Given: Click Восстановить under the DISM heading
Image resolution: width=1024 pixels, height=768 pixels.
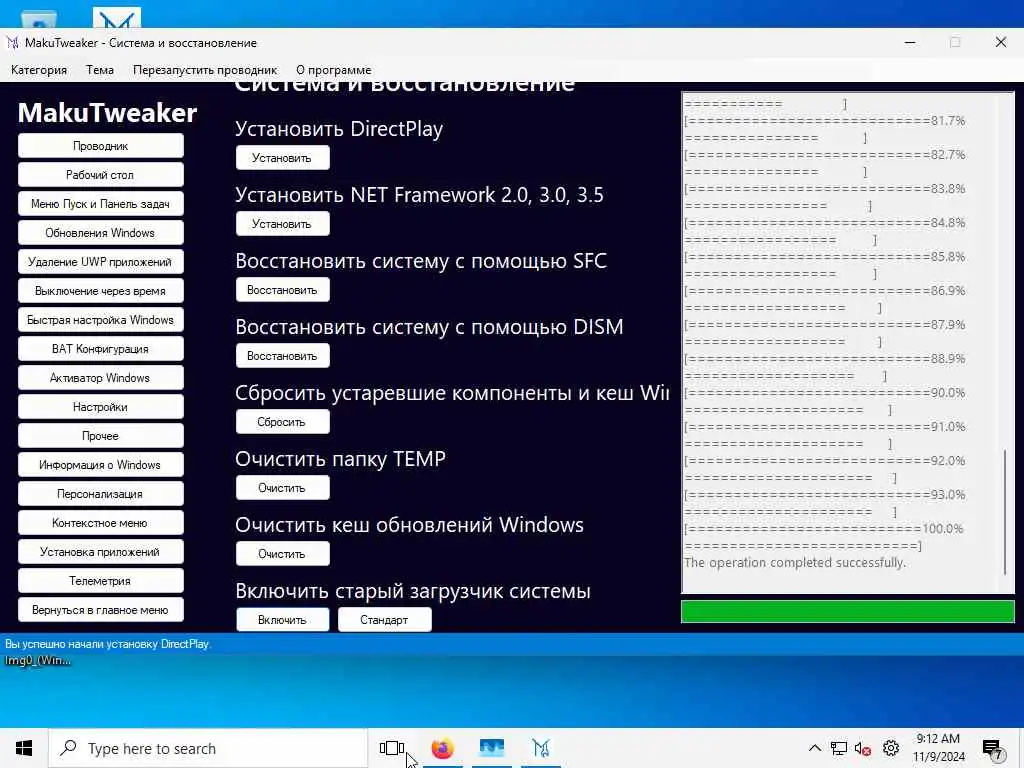Looking at the screenshot, I should [x=282, y=356].
